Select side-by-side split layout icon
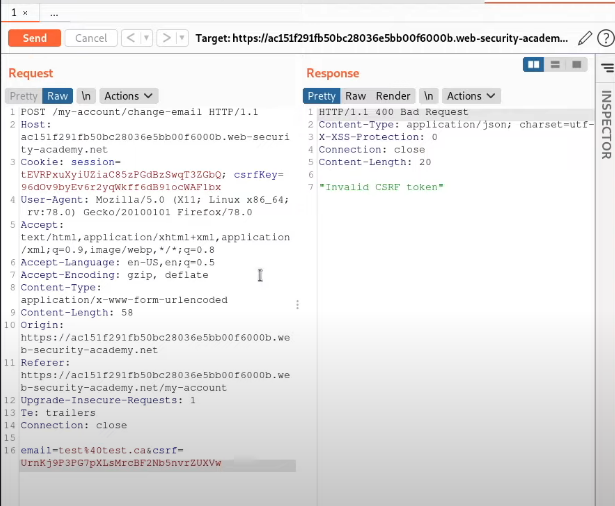The image size is (615, 506). (533, 64)
